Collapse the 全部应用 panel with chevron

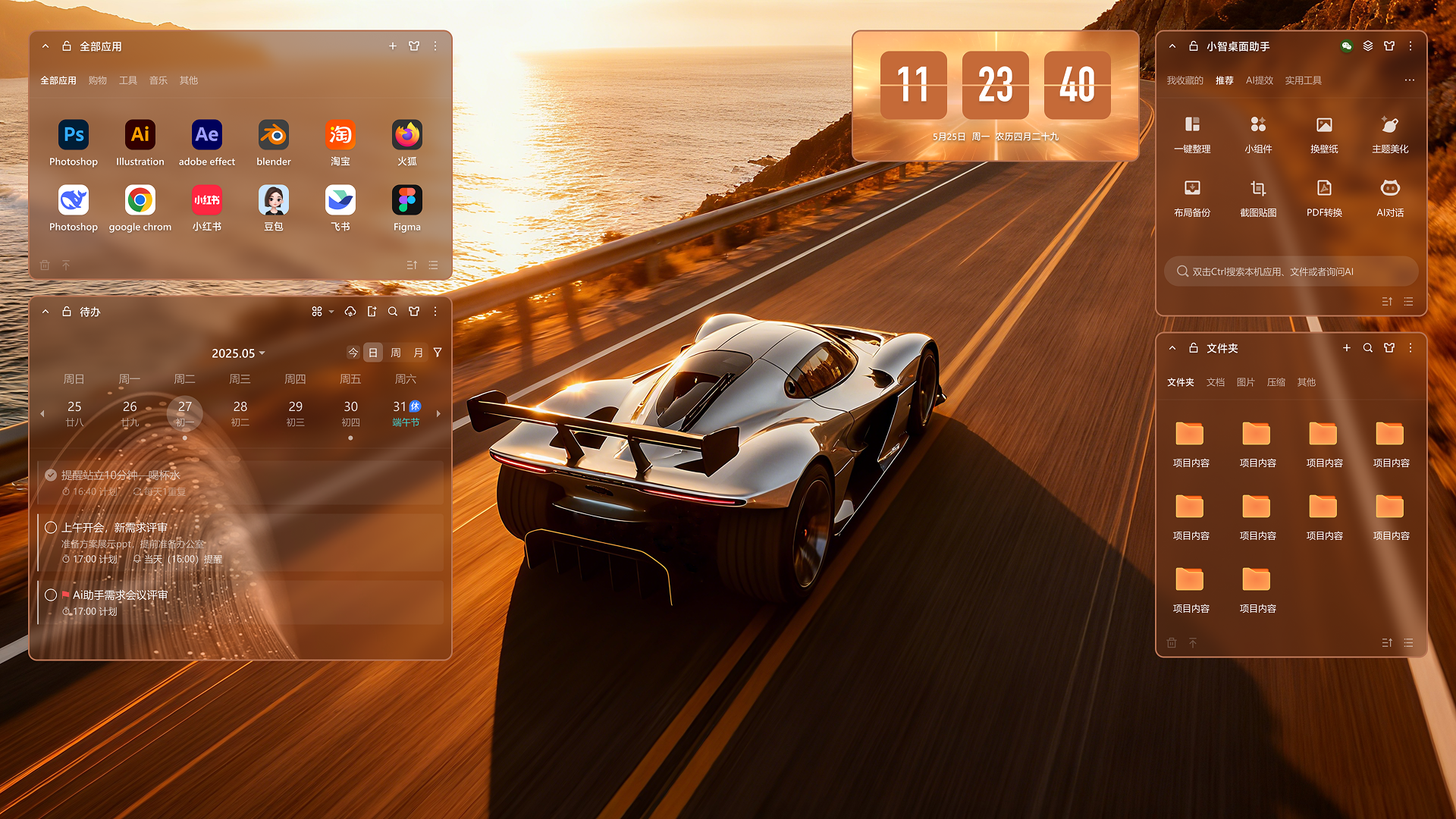point(45,46)
